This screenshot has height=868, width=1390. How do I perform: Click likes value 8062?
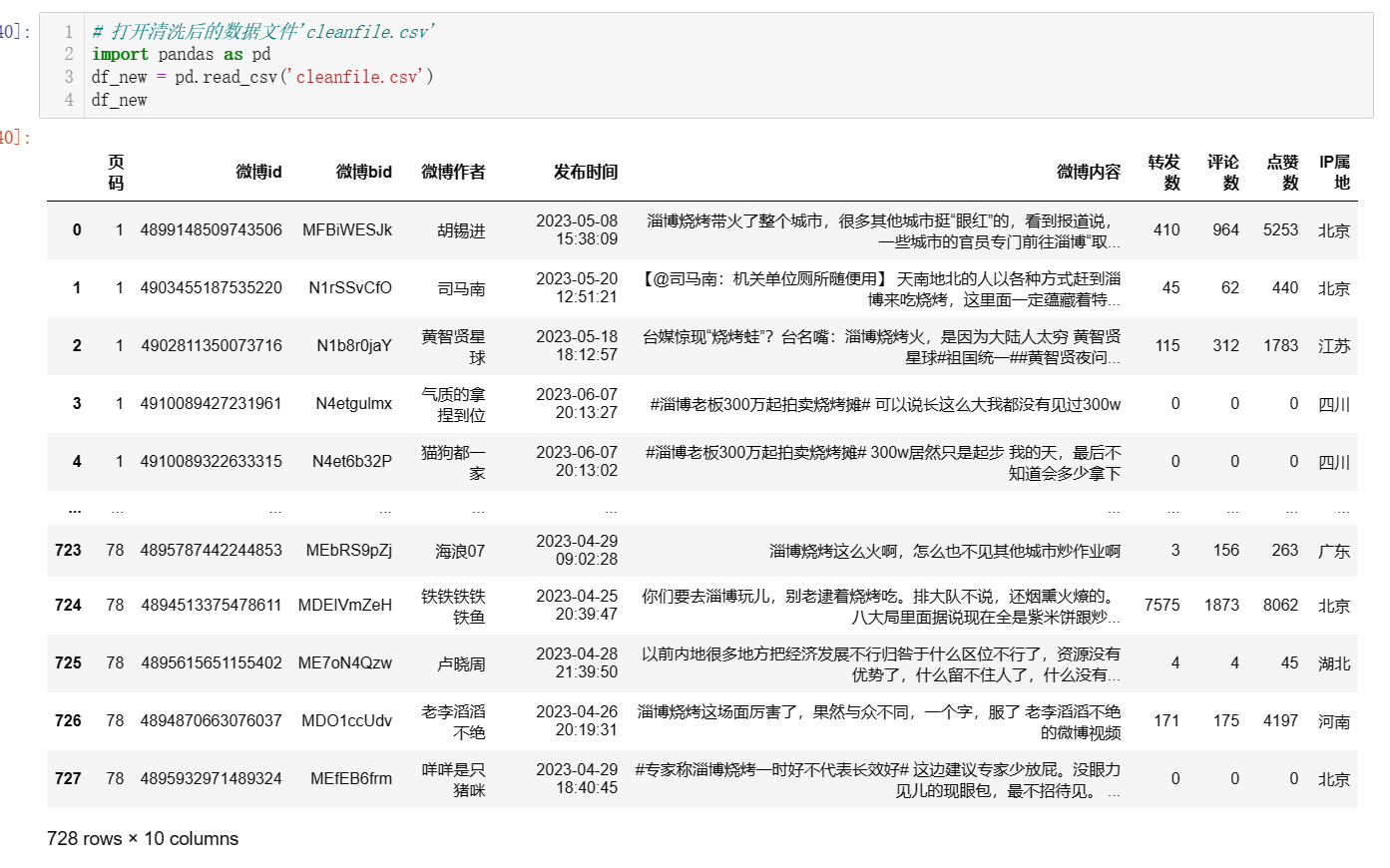click(x=1280, y=605)
